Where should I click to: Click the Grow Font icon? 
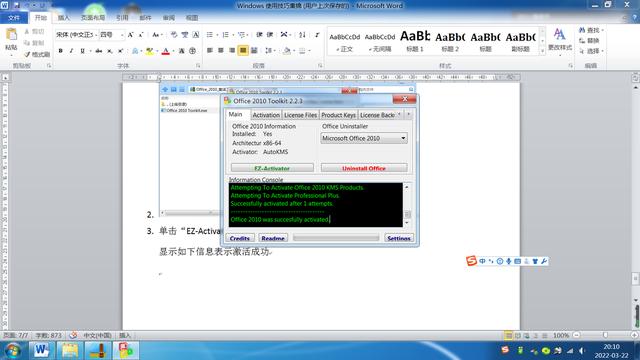point(130,35)
